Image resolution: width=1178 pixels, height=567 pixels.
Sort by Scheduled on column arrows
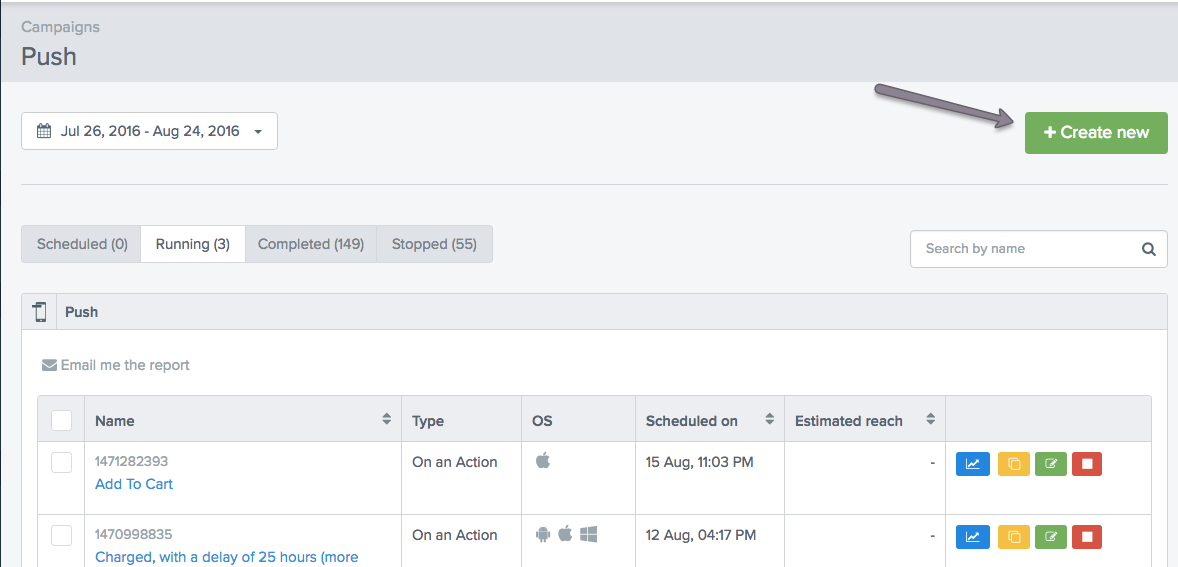(770, 419)
